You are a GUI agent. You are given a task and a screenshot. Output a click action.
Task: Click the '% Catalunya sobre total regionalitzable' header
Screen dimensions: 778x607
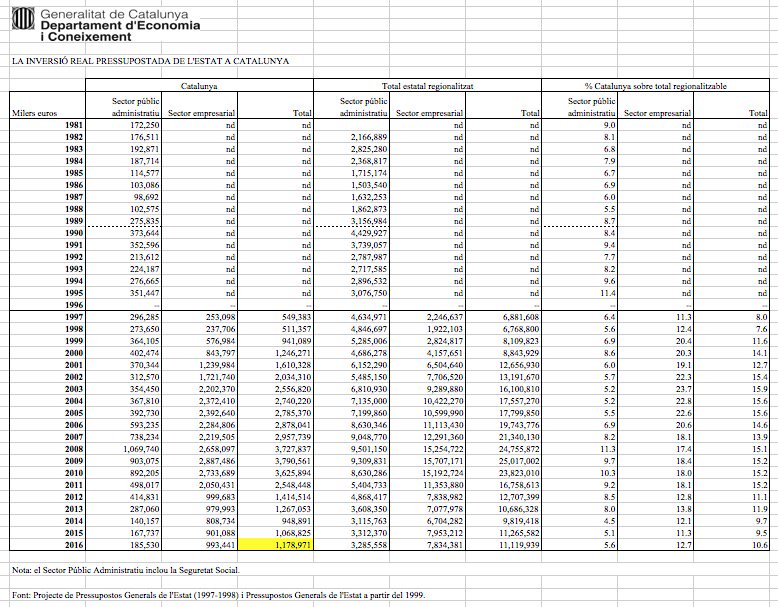coord(655,86)
